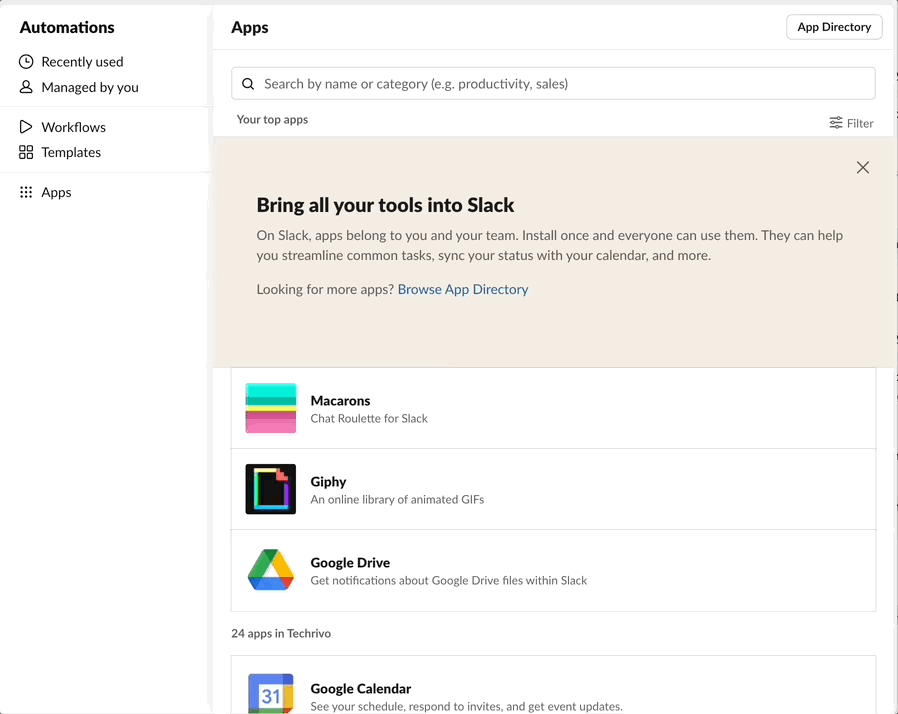
Task: Click the Apps dotted grid icon
Action: click(x=26, y=192)
